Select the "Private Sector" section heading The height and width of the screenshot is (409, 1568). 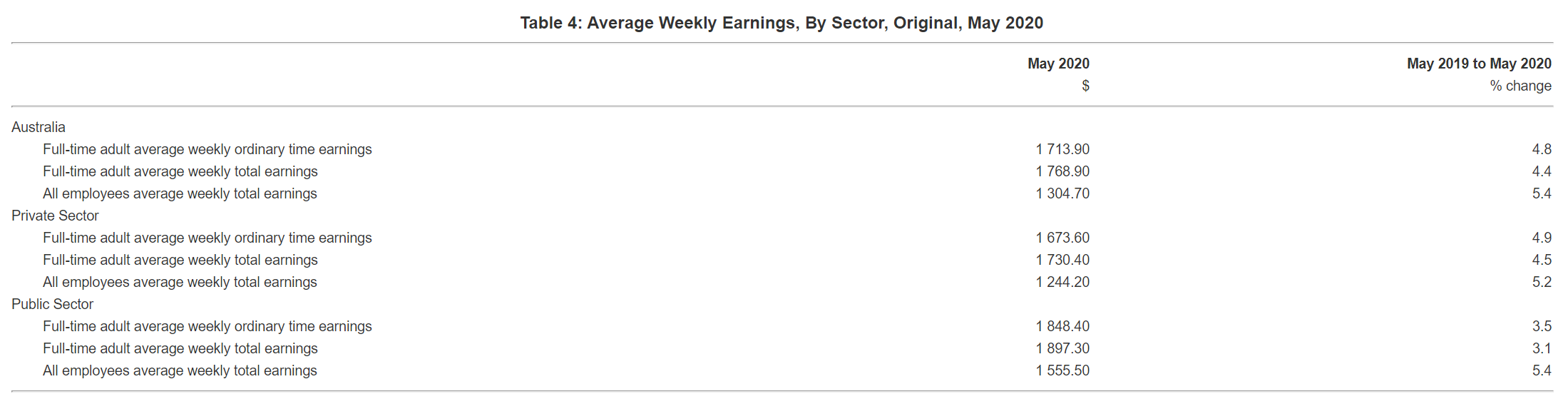click(55, 216)
